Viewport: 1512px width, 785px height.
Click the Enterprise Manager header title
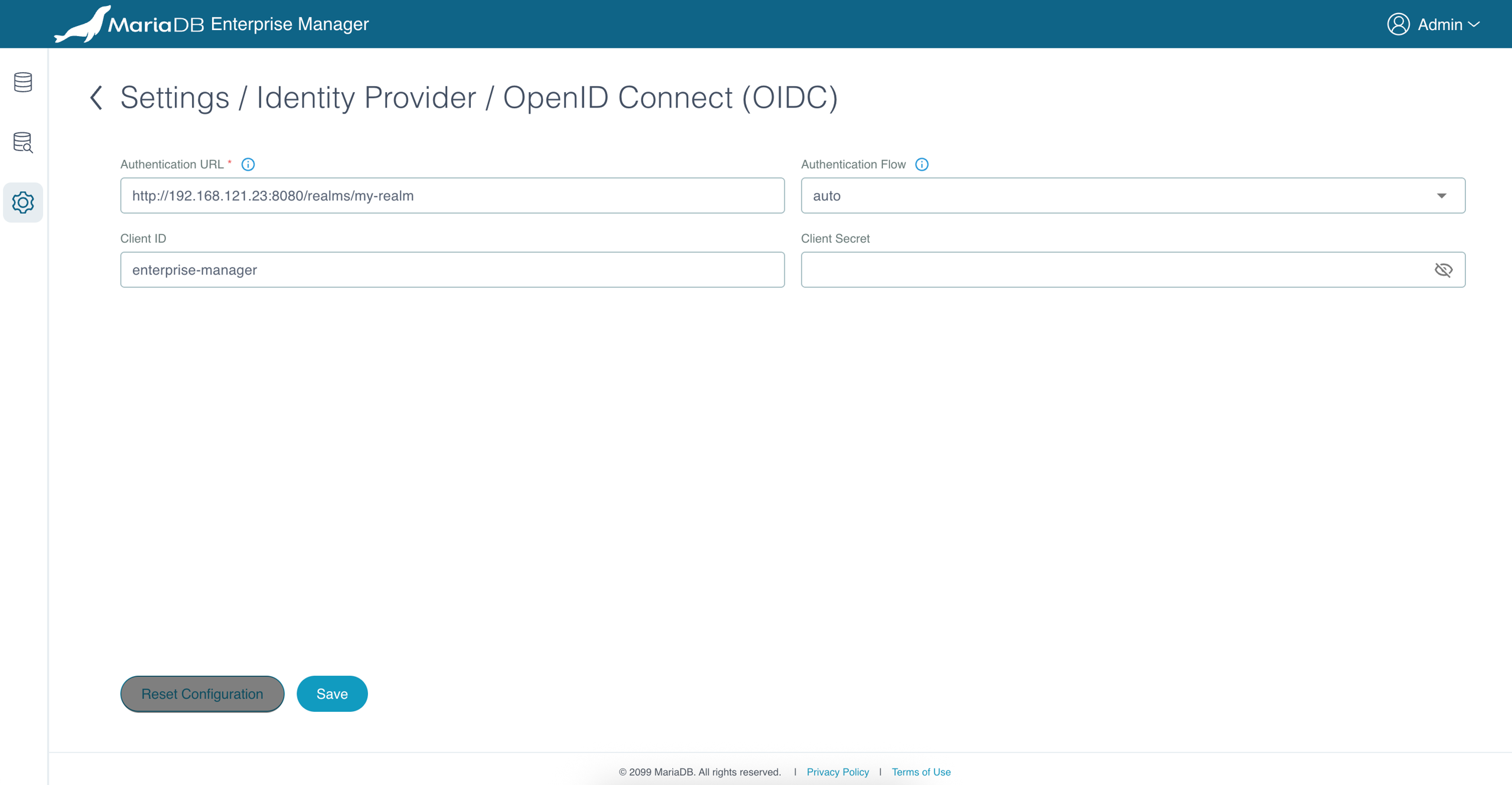pos(289,24)
